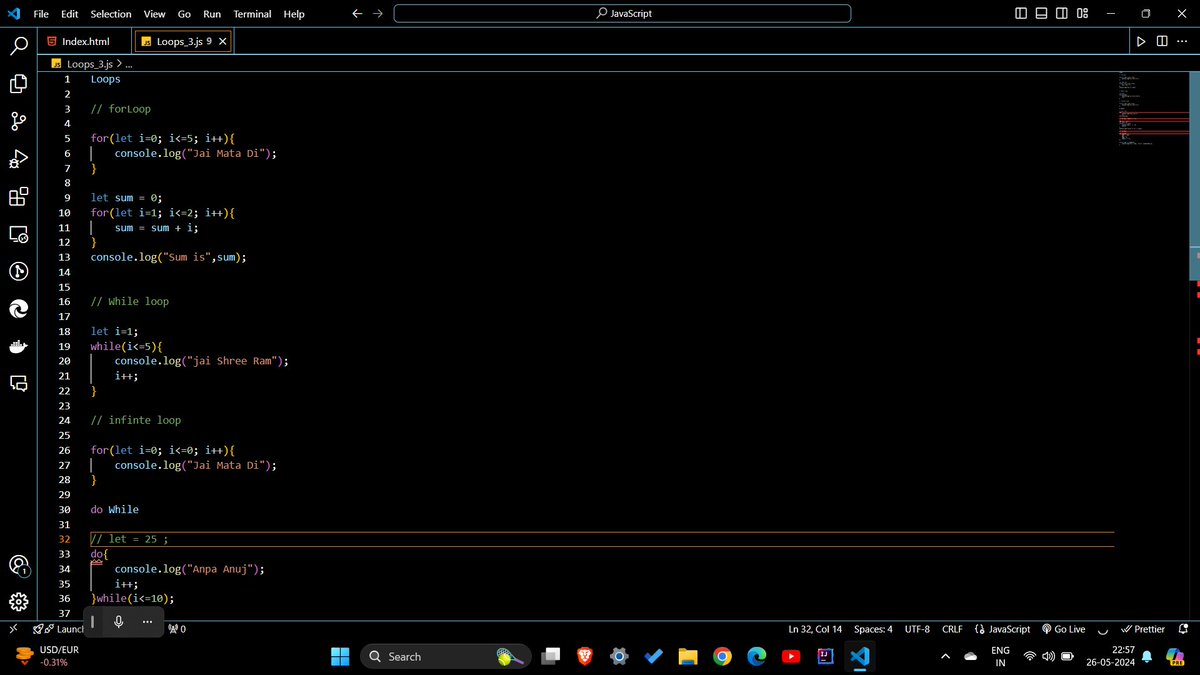Open VS Code notifications bell
This screenshot has height=675, width=1200.
(1184, 629)
